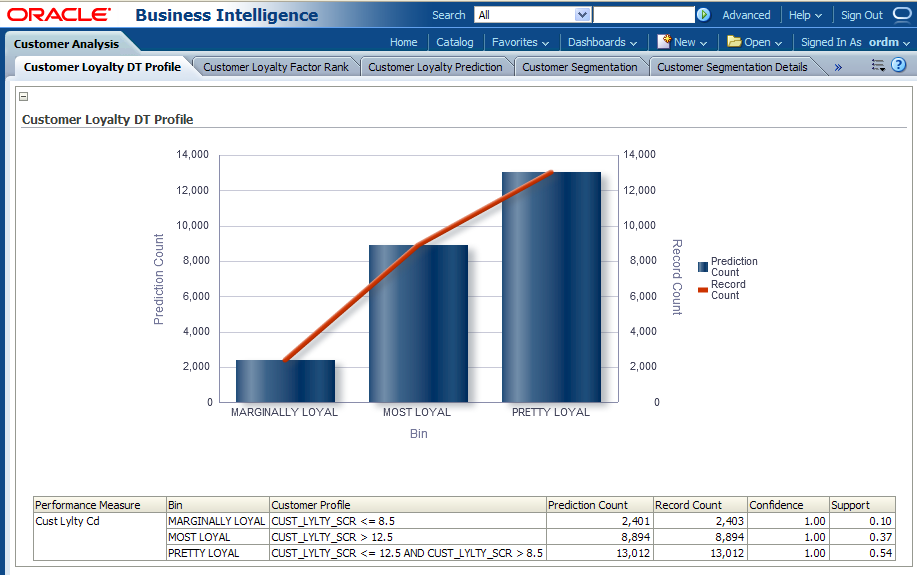Click the Open folder icon

tap(734, 42)
